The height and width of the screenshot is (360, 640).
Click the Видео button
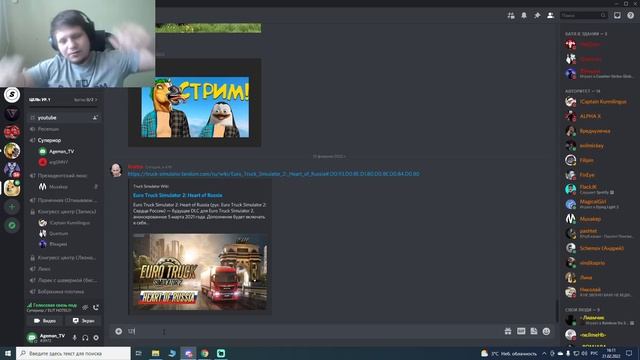click(x=44, y=321)
